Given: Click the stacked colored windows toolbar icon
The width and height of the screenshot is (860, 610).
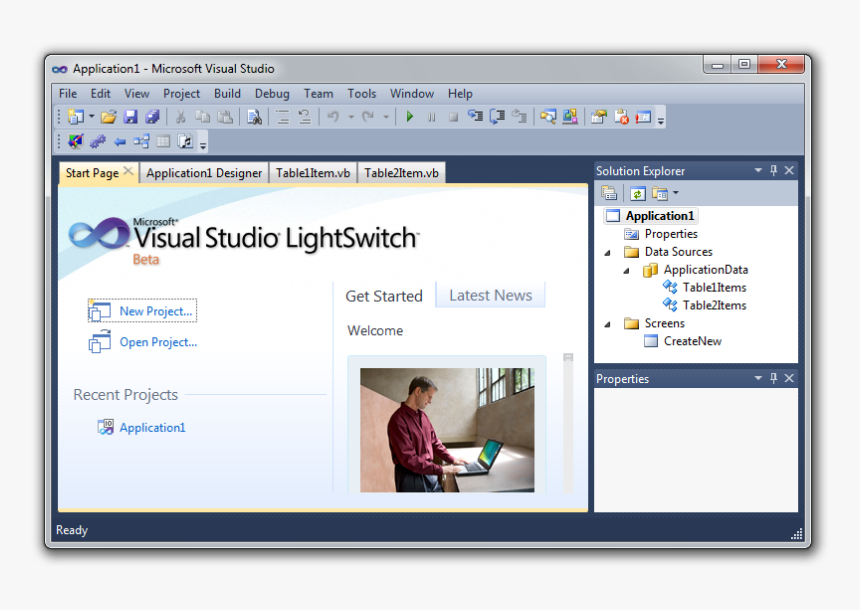Looking at the screenshot, I should pyautogui.click(x=570, y=116).
